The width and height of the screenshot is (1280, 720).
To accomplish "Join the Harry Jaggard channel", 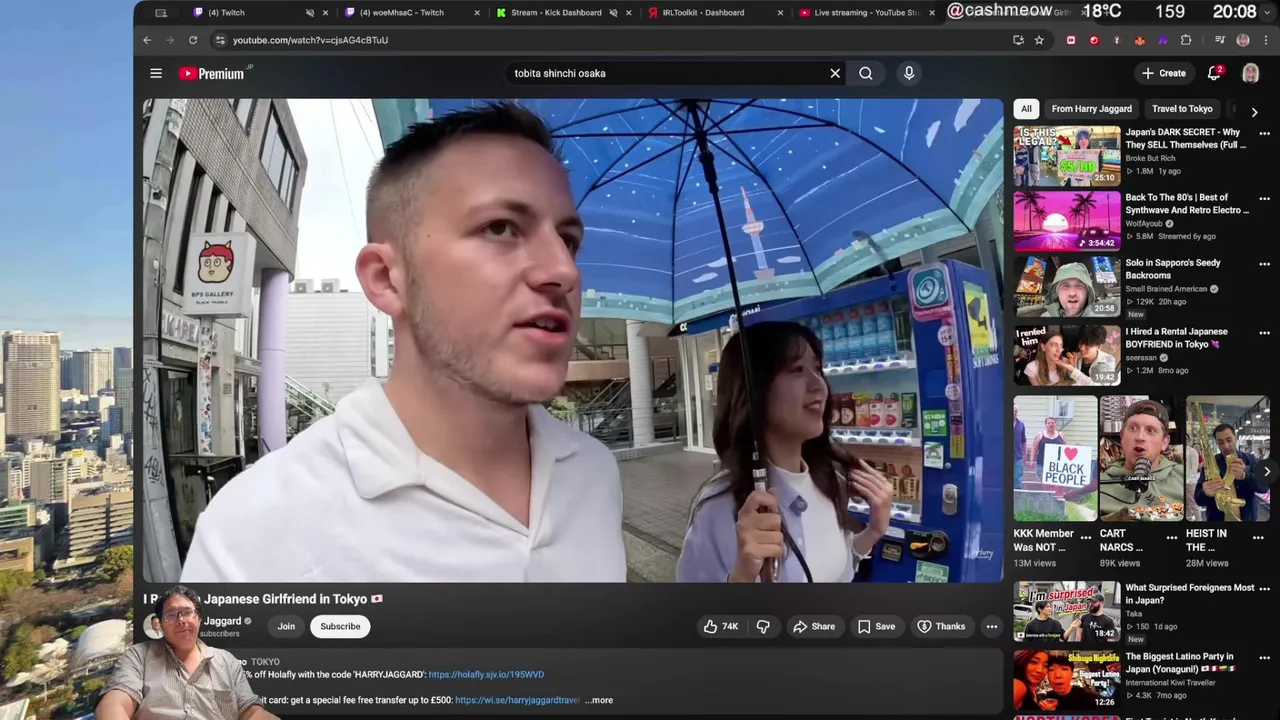I will tap(286, 626).
